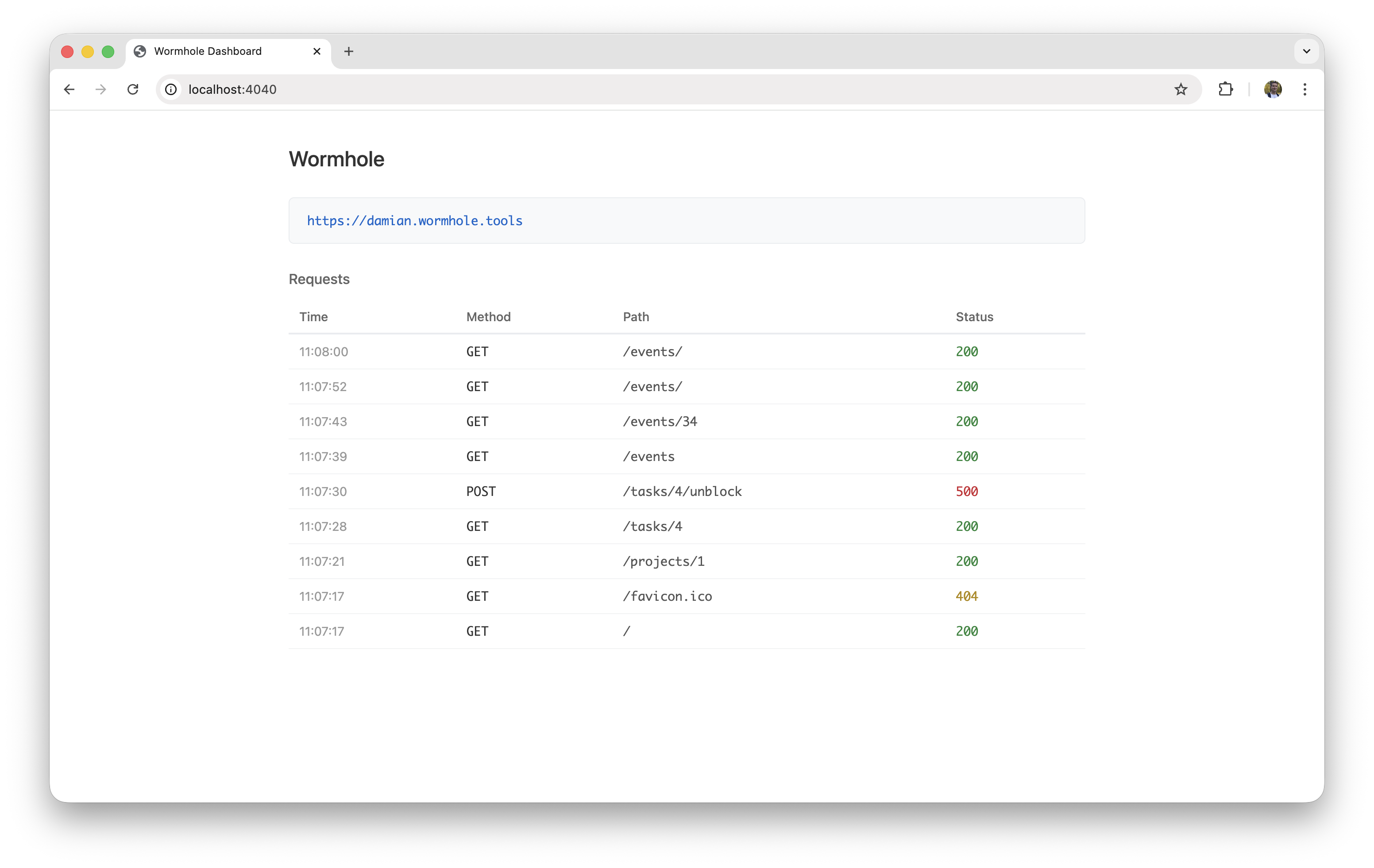Open a new tab with plus button
Screen dimensions: 1374x868
click(349, 51)
